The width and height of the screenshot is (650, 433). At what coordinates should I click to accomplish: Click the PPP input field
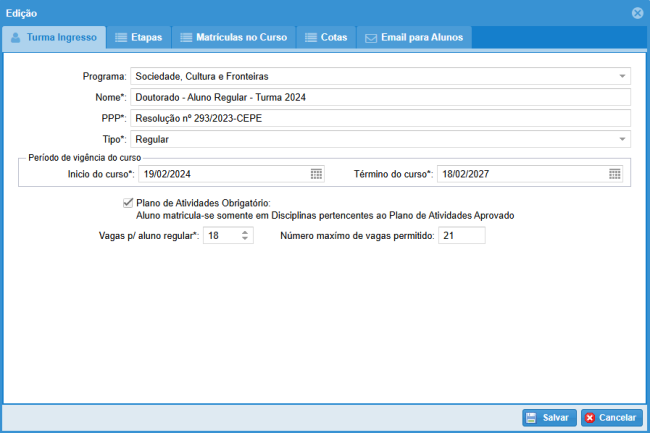[380, 118]
